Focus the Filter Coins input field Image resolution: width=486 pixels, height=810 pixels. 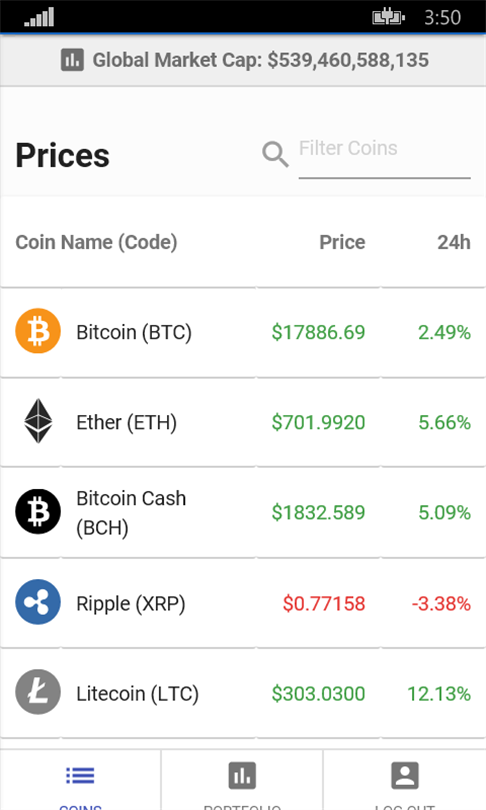pyautogui.click(x=384, y=154)
